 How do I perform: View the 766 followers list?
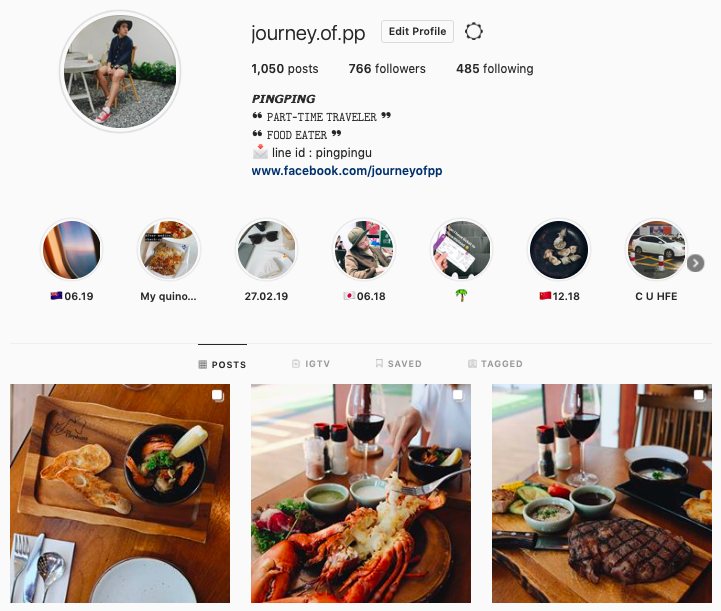tap(387, 69)
